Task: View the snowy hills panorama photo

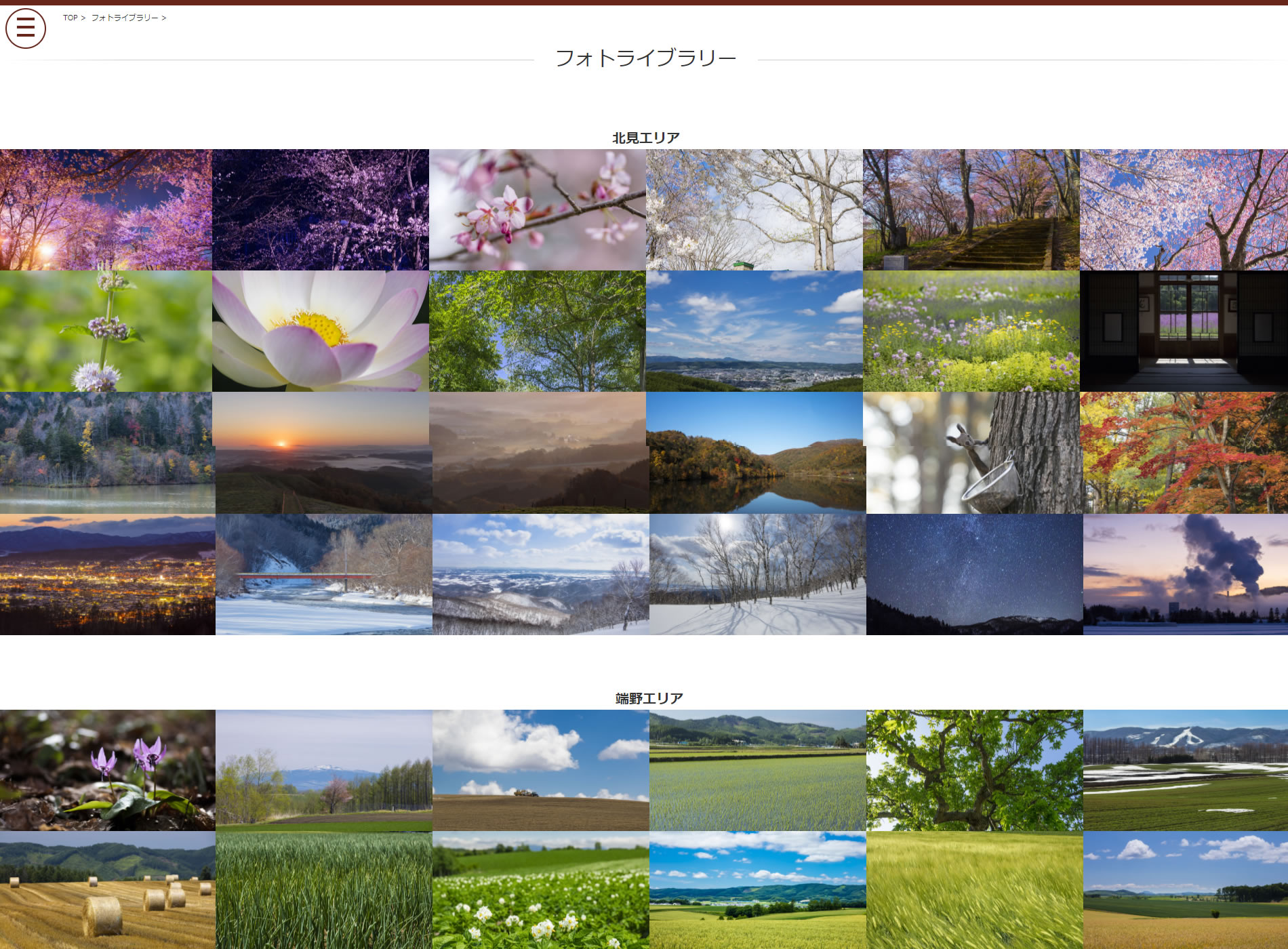Action: click(x=541, y=574)
